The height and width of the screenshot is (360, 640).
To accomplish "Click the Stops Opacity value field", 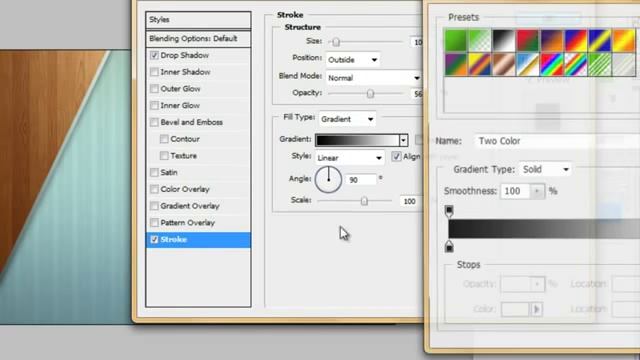I will click(516, 284).
